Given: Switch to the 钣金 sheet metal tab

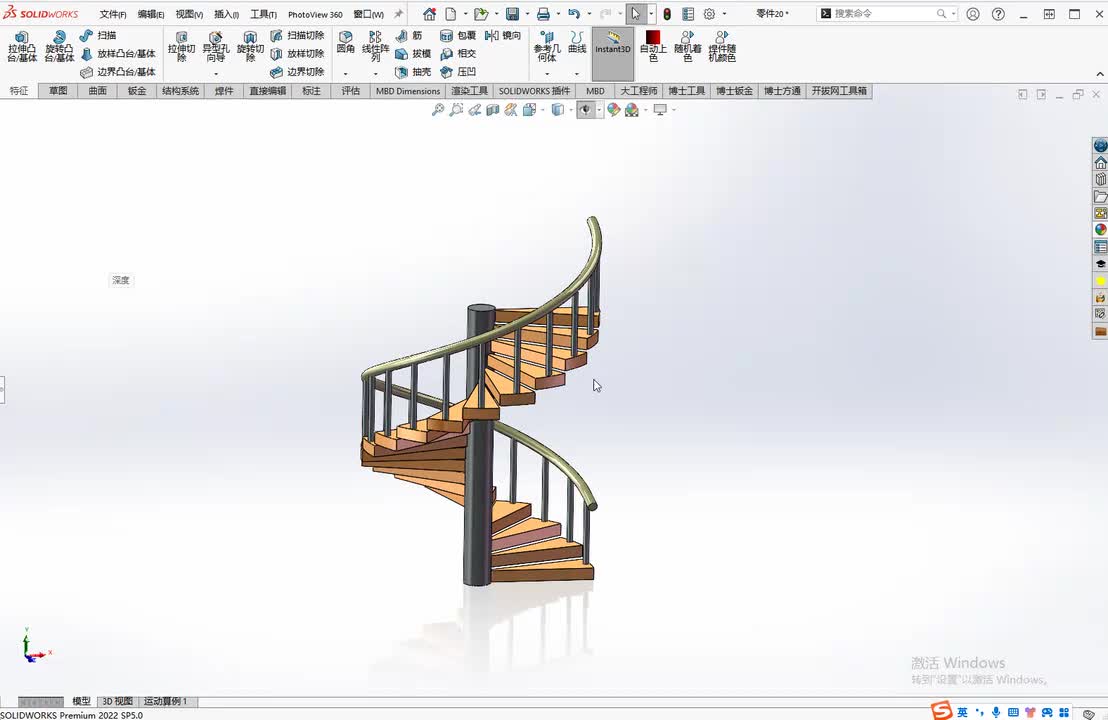Looking at the screenshot, I should pyautogui.click(x=137, y=90).
